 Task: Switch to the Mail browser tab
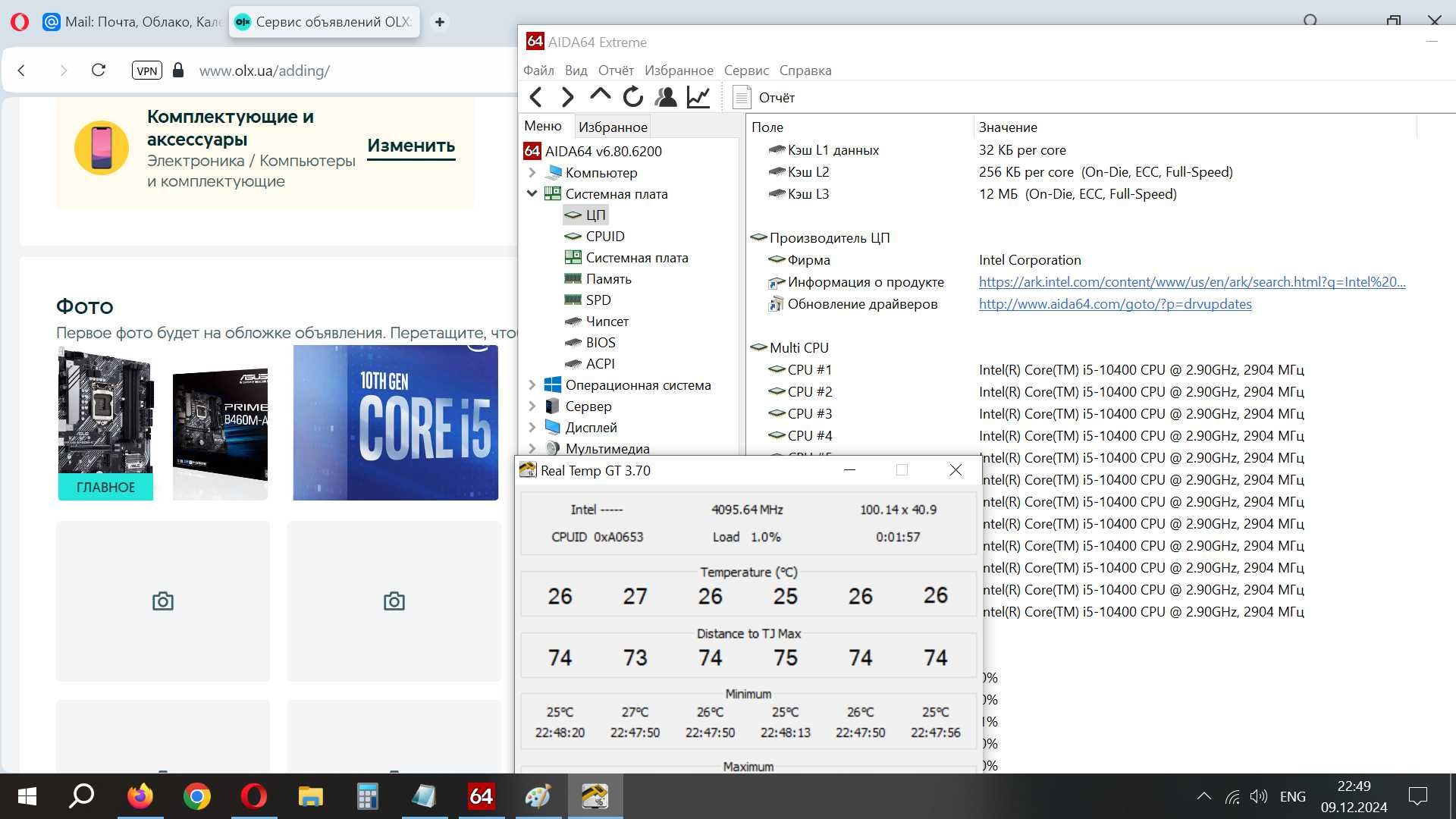point(132,22)
